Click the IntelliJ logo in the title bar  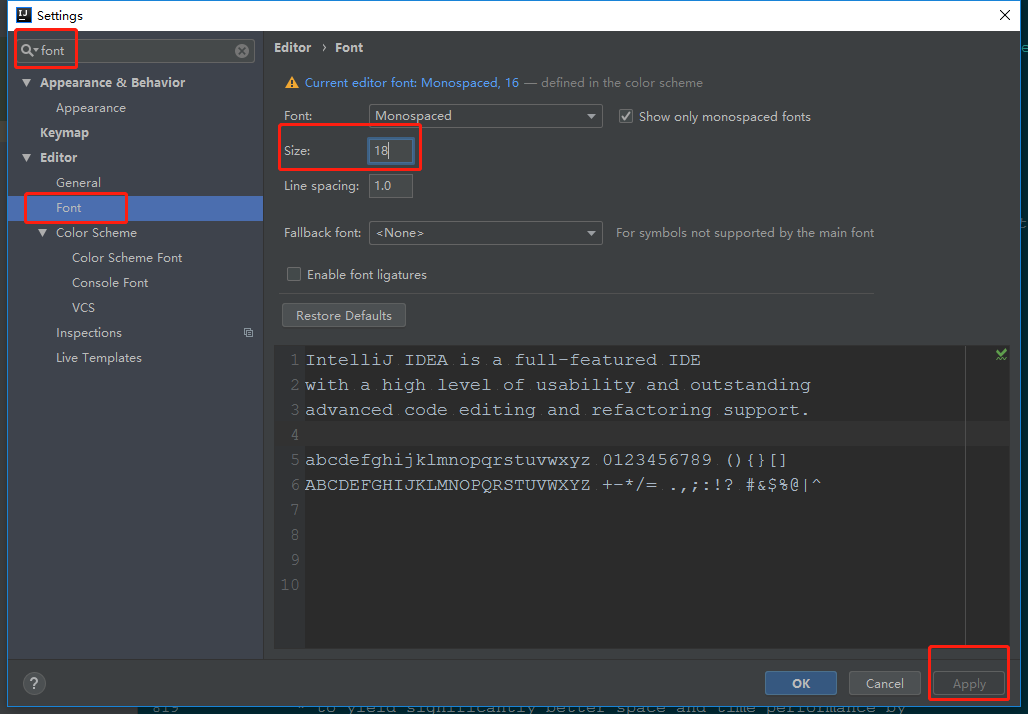tap(24, 15)
